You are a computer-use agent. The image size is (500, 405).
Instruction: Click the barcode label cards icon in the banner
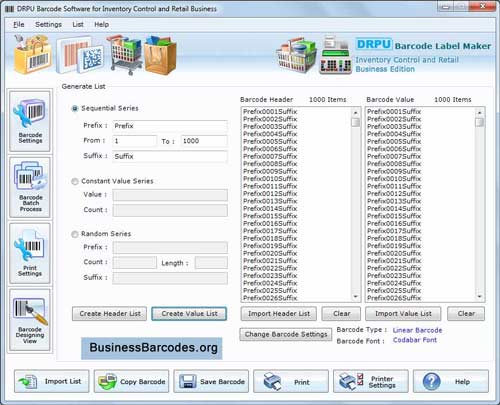(x=80, y=55)
